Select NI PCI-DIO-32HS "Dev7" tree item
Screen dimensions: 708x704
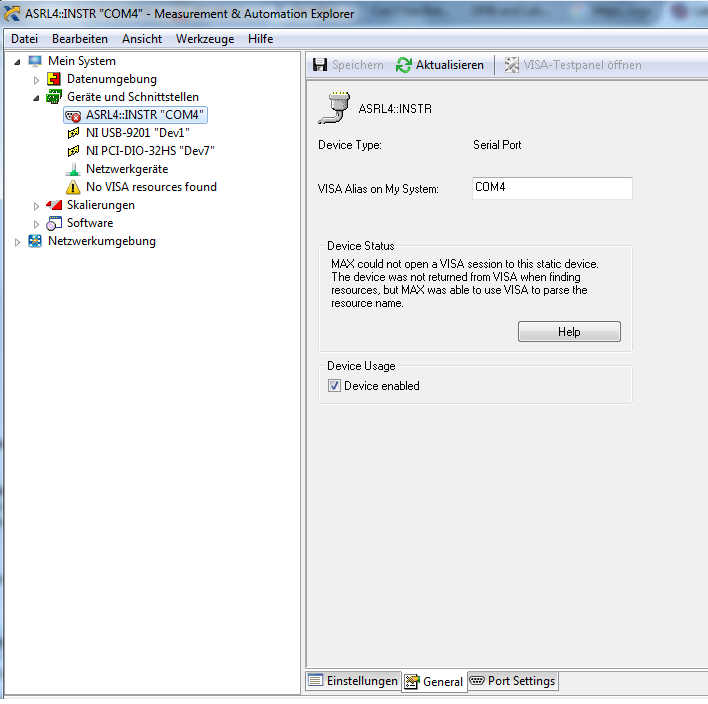pyautogui.click(x=150, y=151)
